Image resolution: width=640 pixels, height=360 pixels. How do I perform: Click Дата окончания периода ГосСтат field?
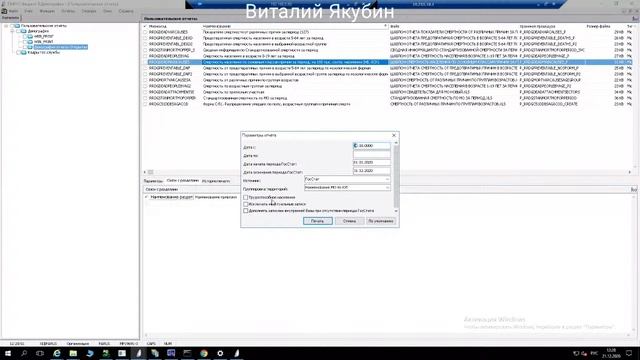pyautogui.click(x=372, y=171)
